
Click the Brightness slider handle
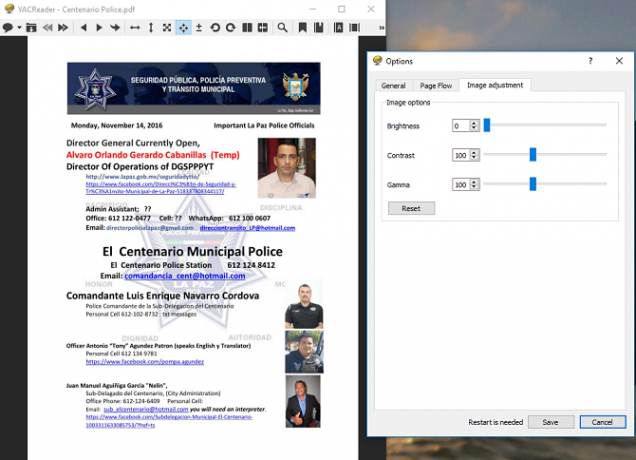pos(487,125)
